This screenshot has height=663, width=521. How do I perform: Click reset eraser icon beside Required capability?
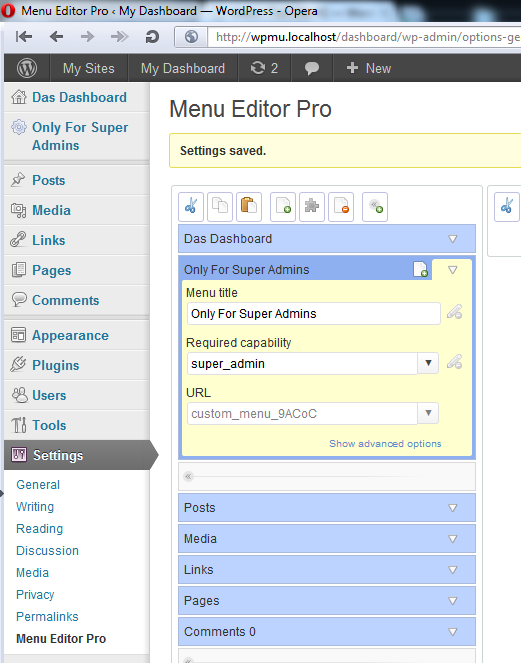(x=454, y=362)
